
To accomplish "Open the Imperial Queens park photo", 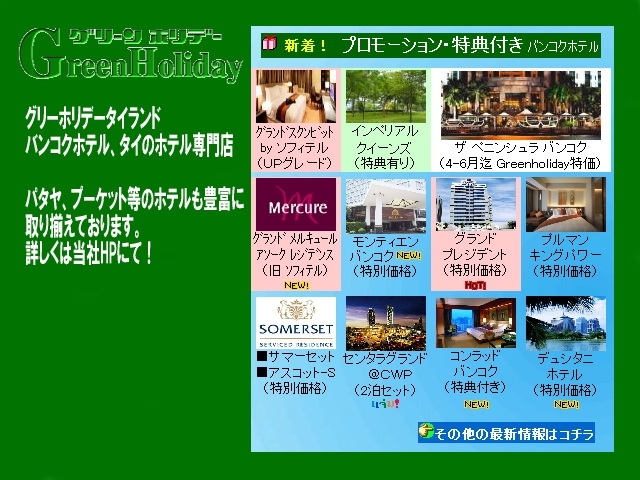I will pos(386,96).
